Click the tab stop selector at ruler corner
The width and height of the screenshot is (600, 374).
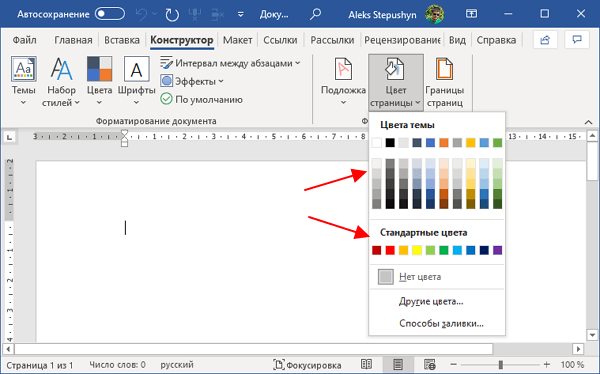tap(9, 137)
